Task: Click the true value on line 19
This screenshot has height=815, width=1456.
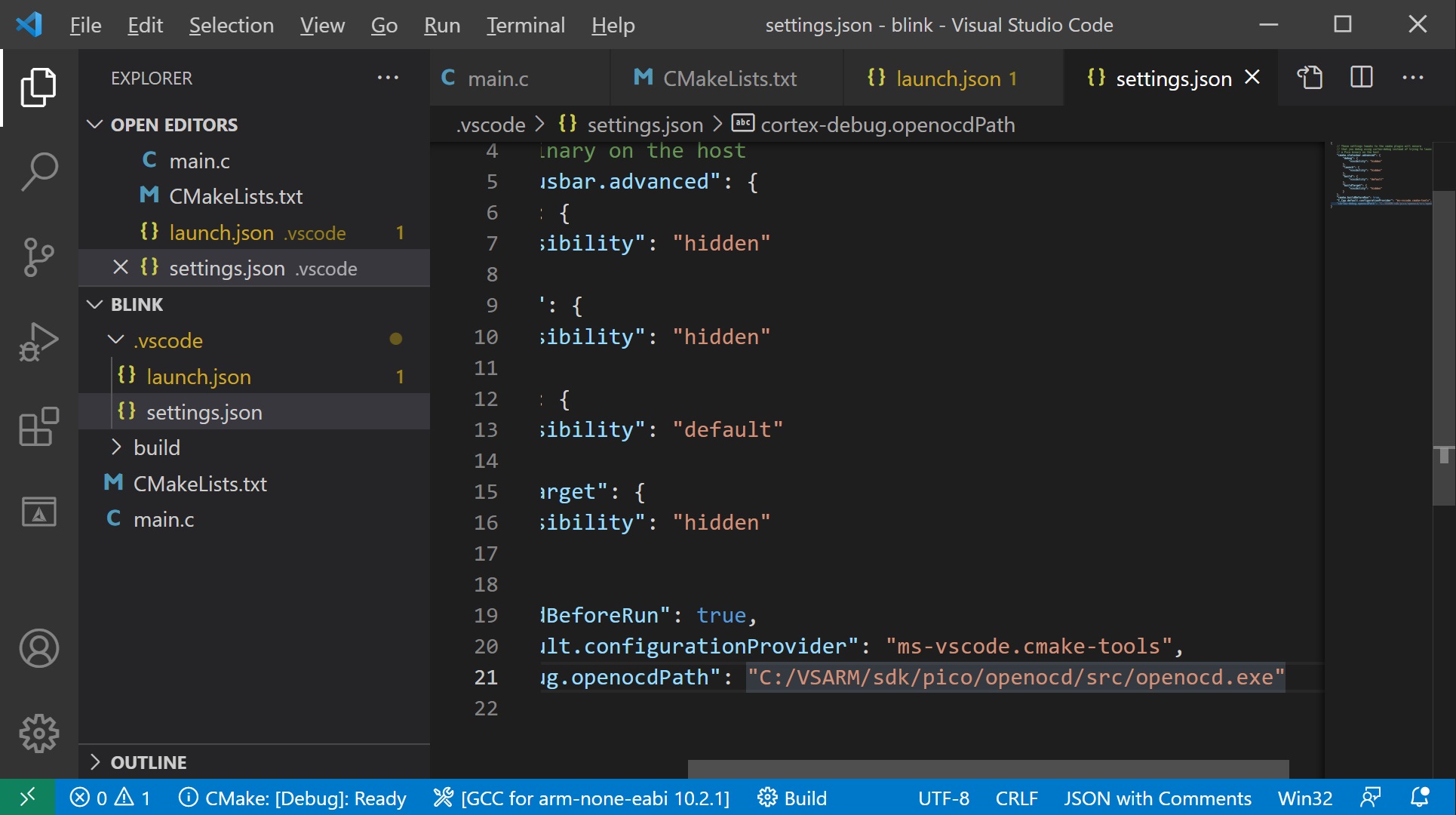Action: tap(721, 616)
